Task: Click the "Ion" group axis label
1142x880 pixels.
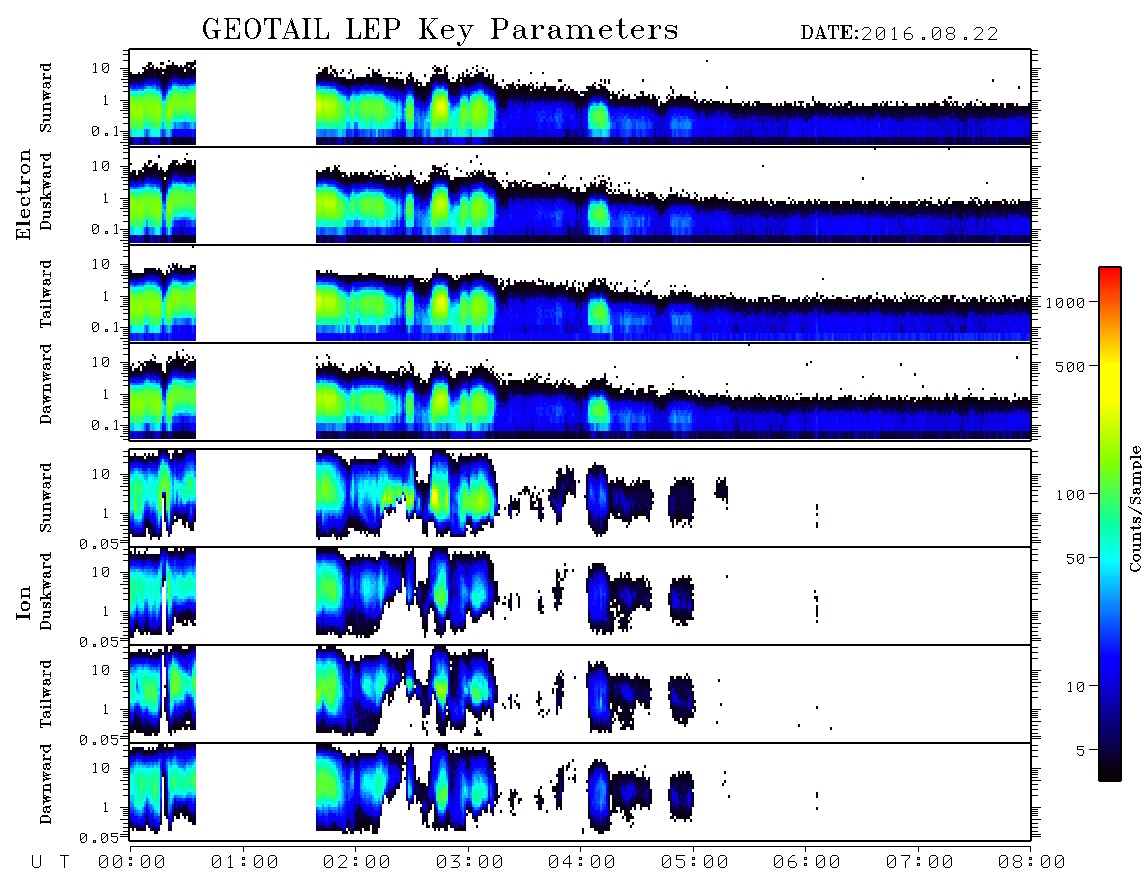Action: coord(23,603)
